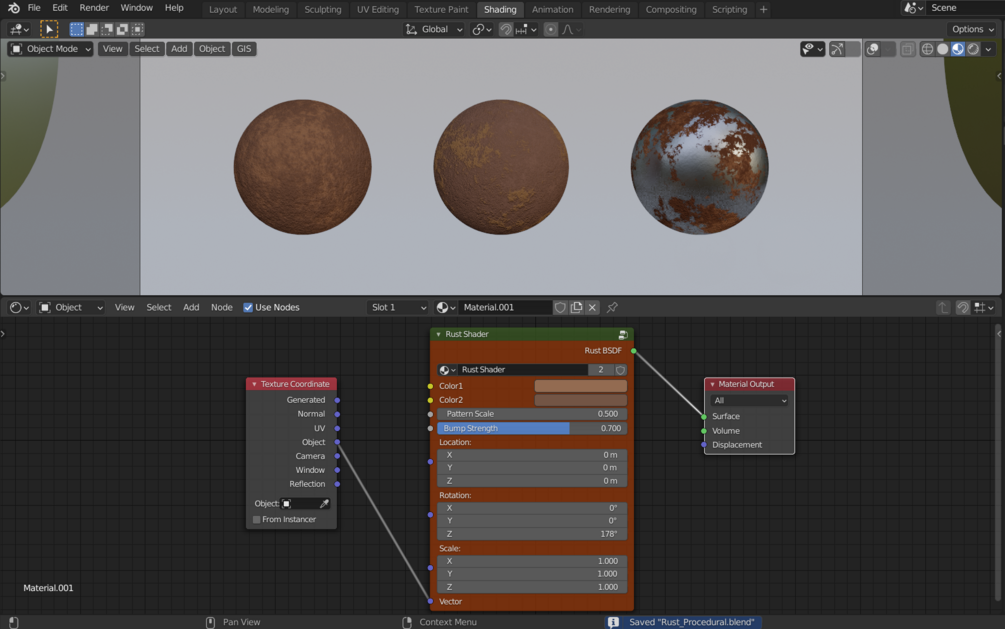Open node editor snap type dropdown
1005x629 pixels.
tap(984, 308)
